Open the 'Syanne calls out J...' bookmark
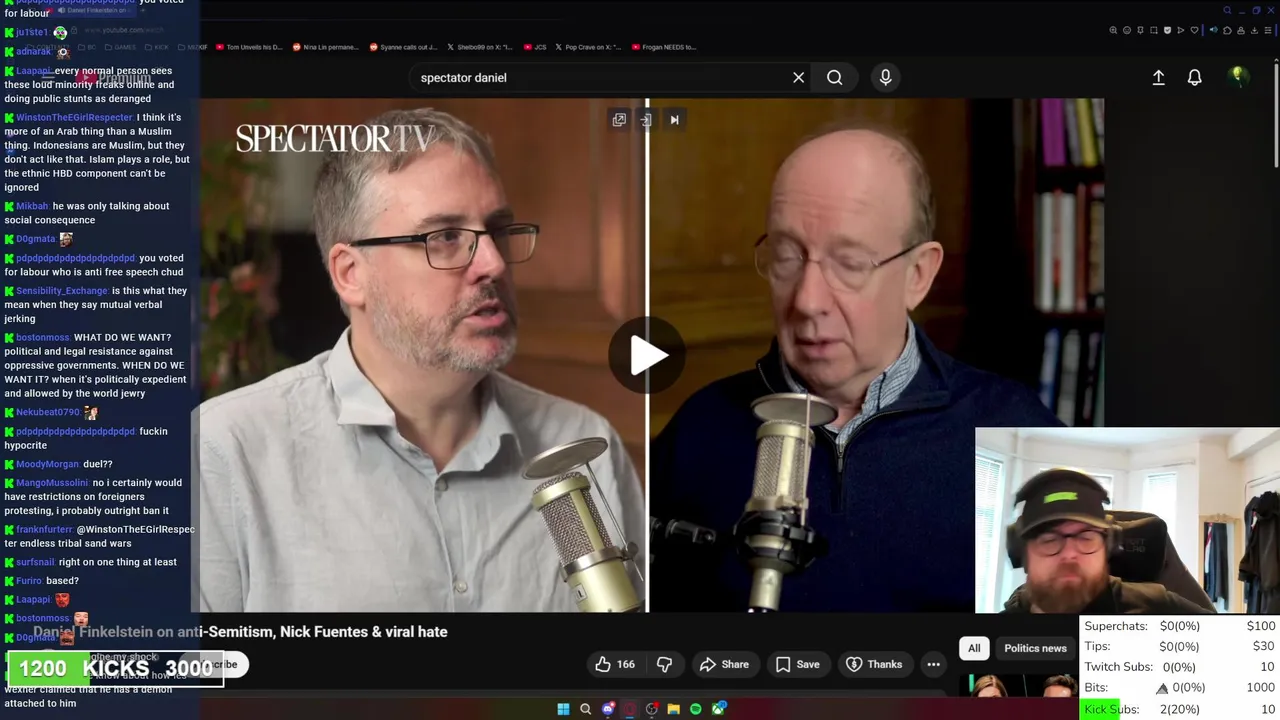This screenshot has width=1280, height=720. (403, 47)
